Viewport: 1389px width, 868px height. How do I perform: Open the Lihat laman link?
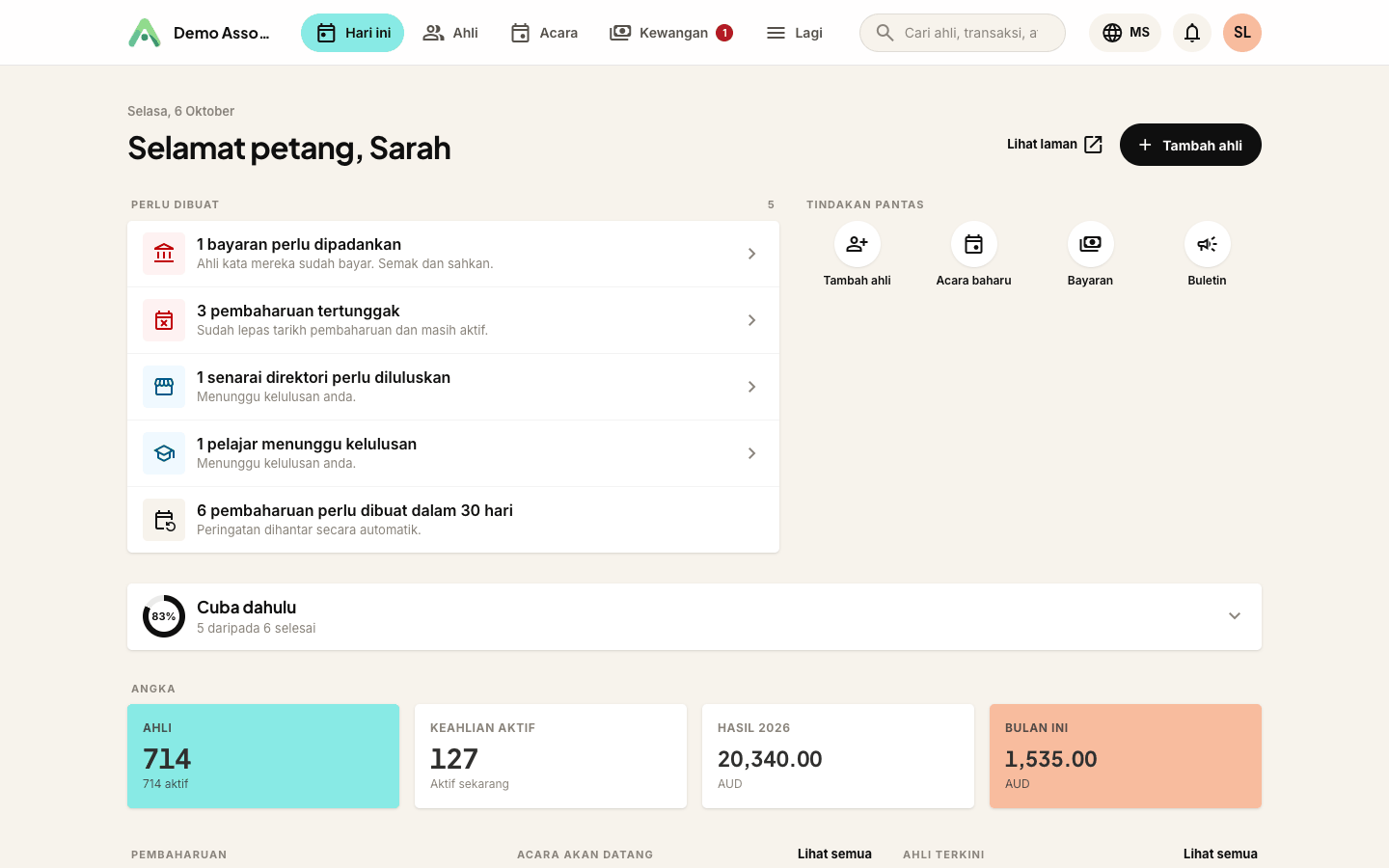pos(1054,145)
